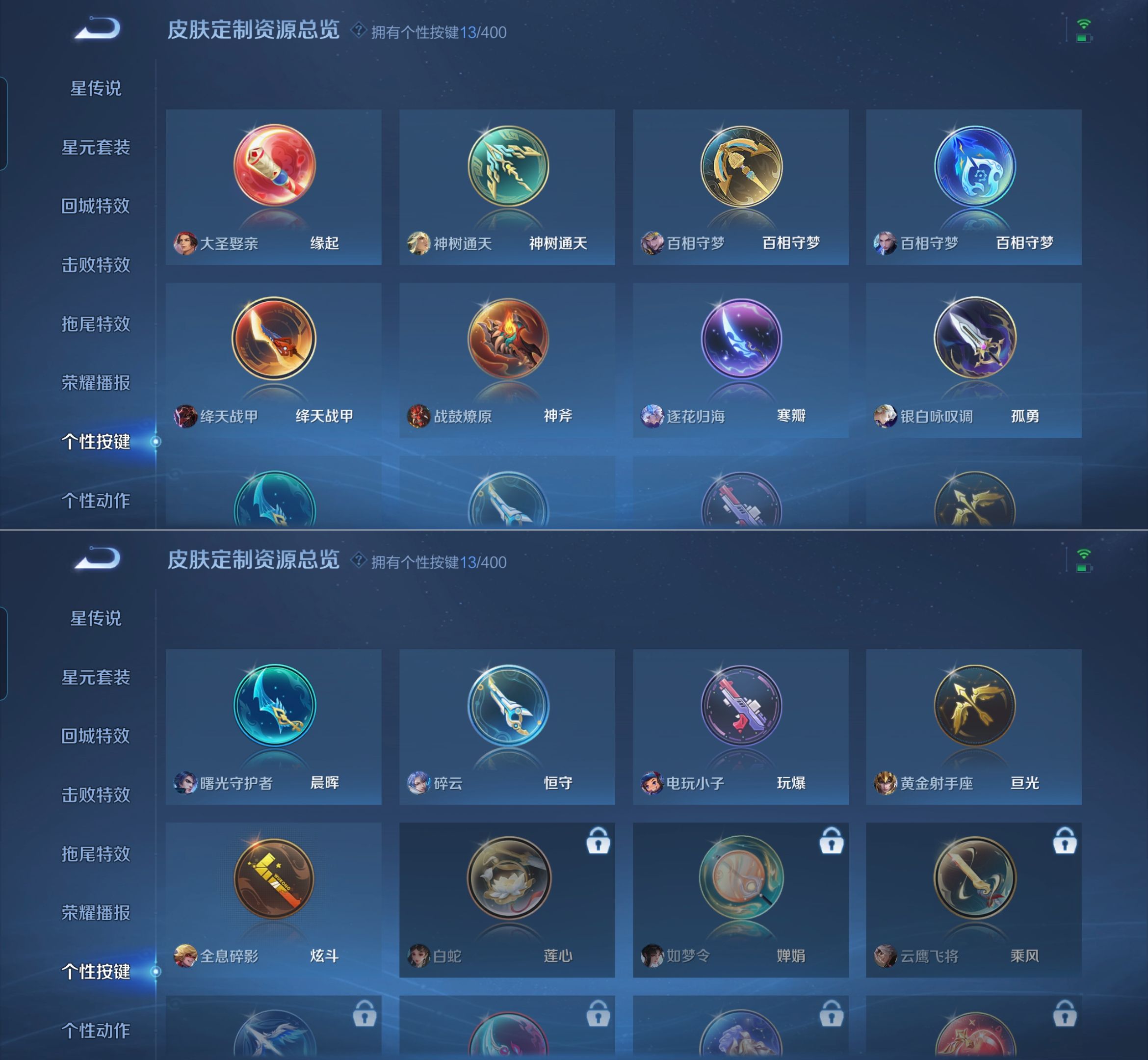Select the red 缘起 key icon

tap(274, 165)
